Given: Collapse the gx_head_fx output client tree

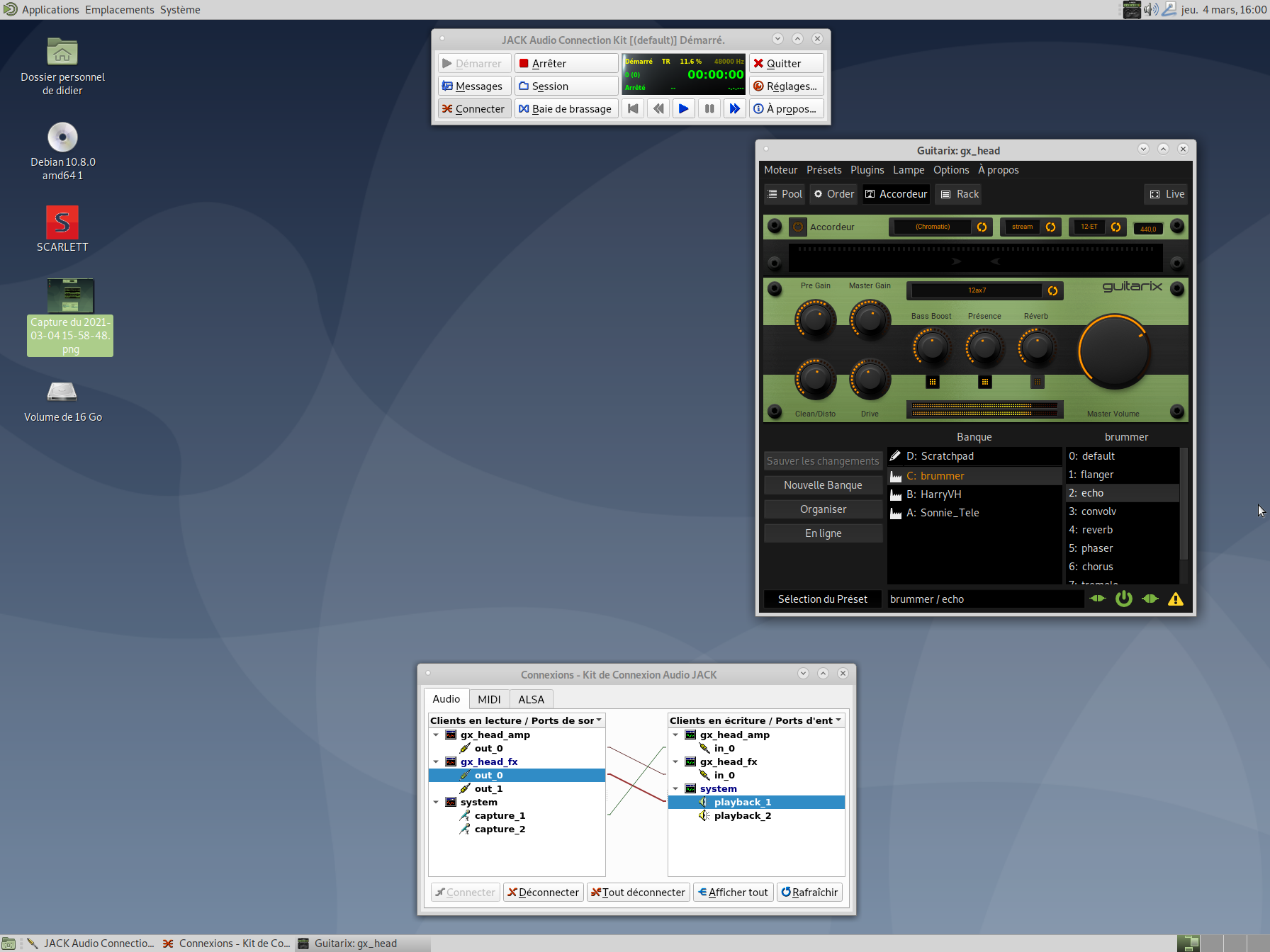Looking at the screenshot, I should [x=436, y=762].
